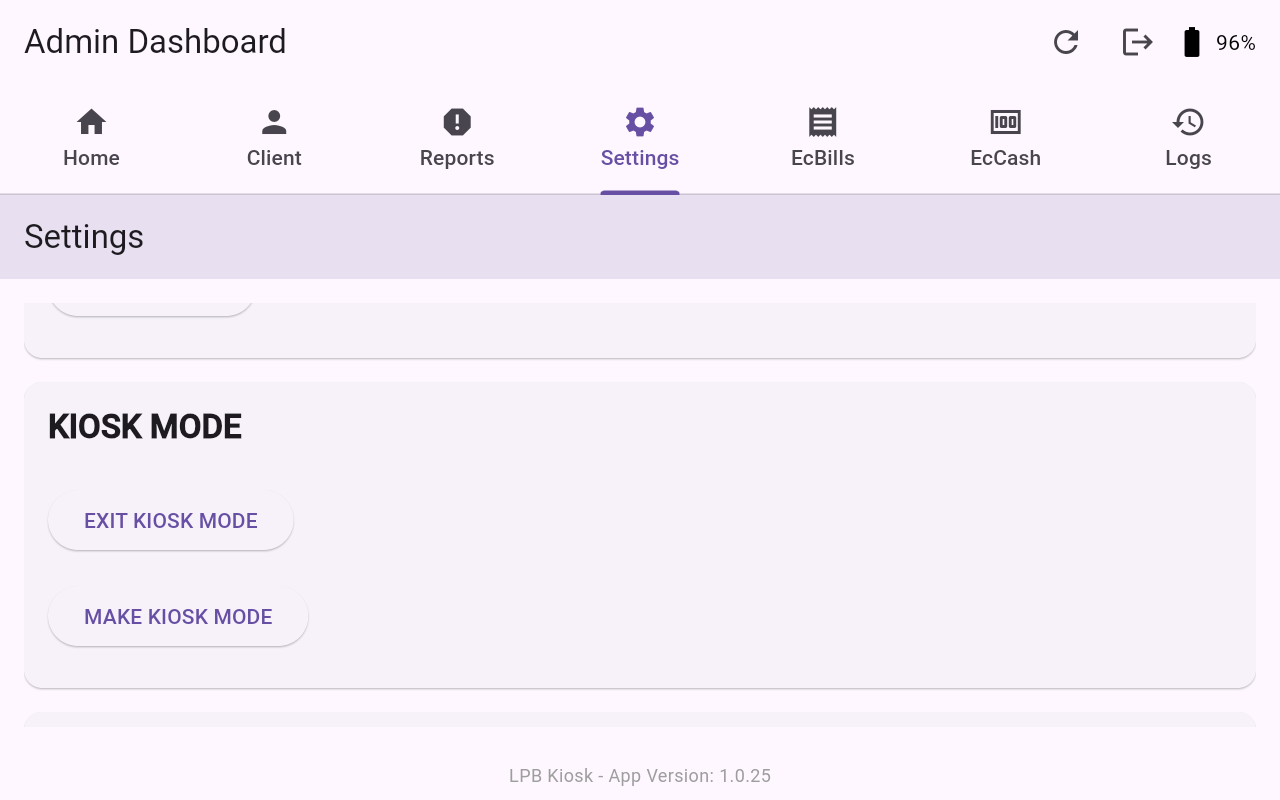The height and width of the screenshot is (800, 1280).
Task: Open the Logs history clock icon
Action: tap(1188, 122)
